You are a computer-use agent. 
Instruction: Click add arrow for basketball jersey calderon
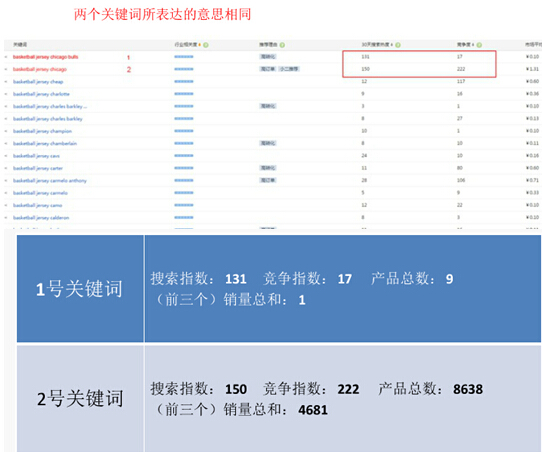6,218
